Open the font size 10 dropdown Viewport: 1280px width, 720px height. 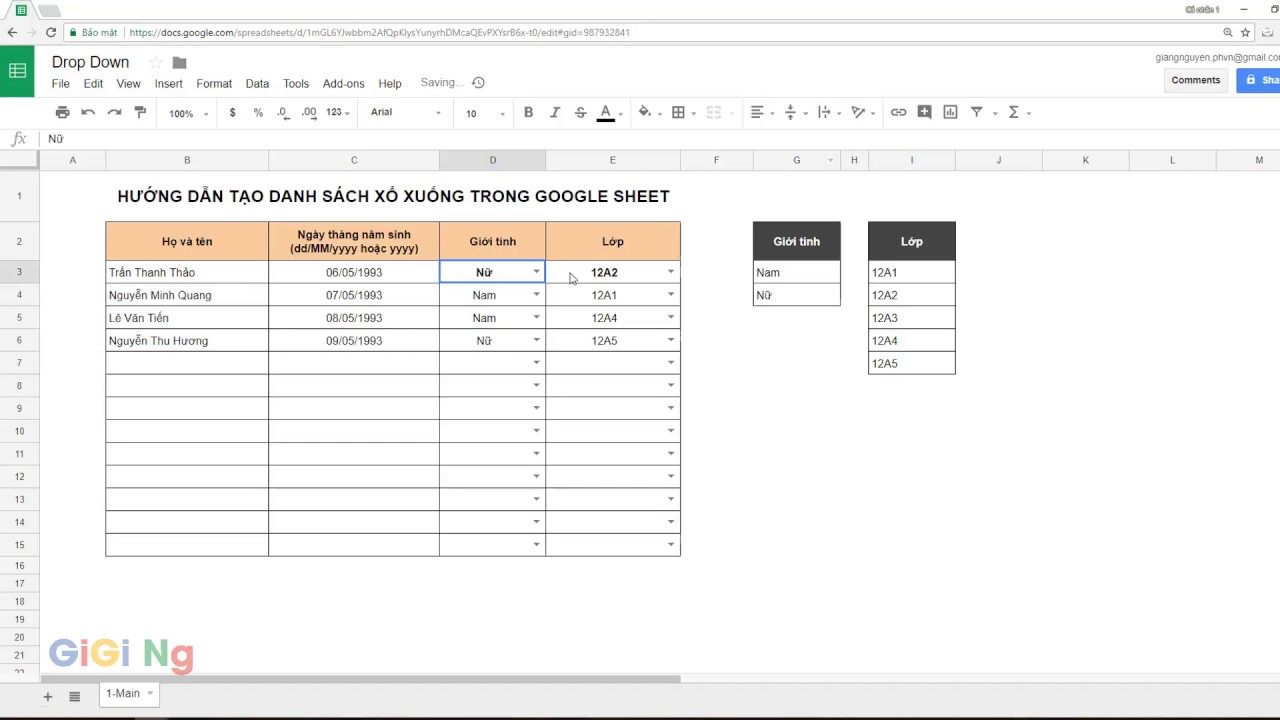click(x=485, y=114)
